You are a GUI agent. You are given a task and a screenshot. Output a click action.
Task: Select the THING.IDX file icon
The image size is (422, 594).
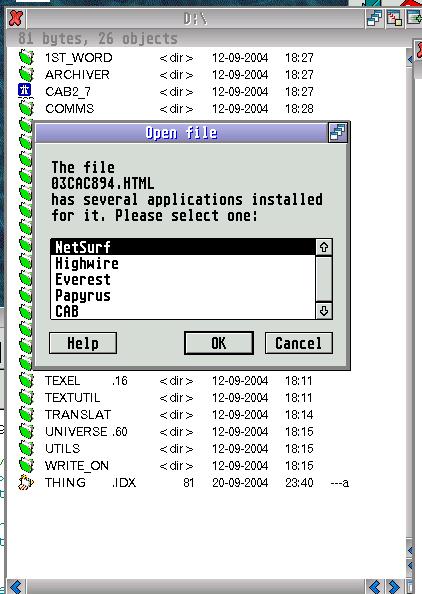click(26, 482)
